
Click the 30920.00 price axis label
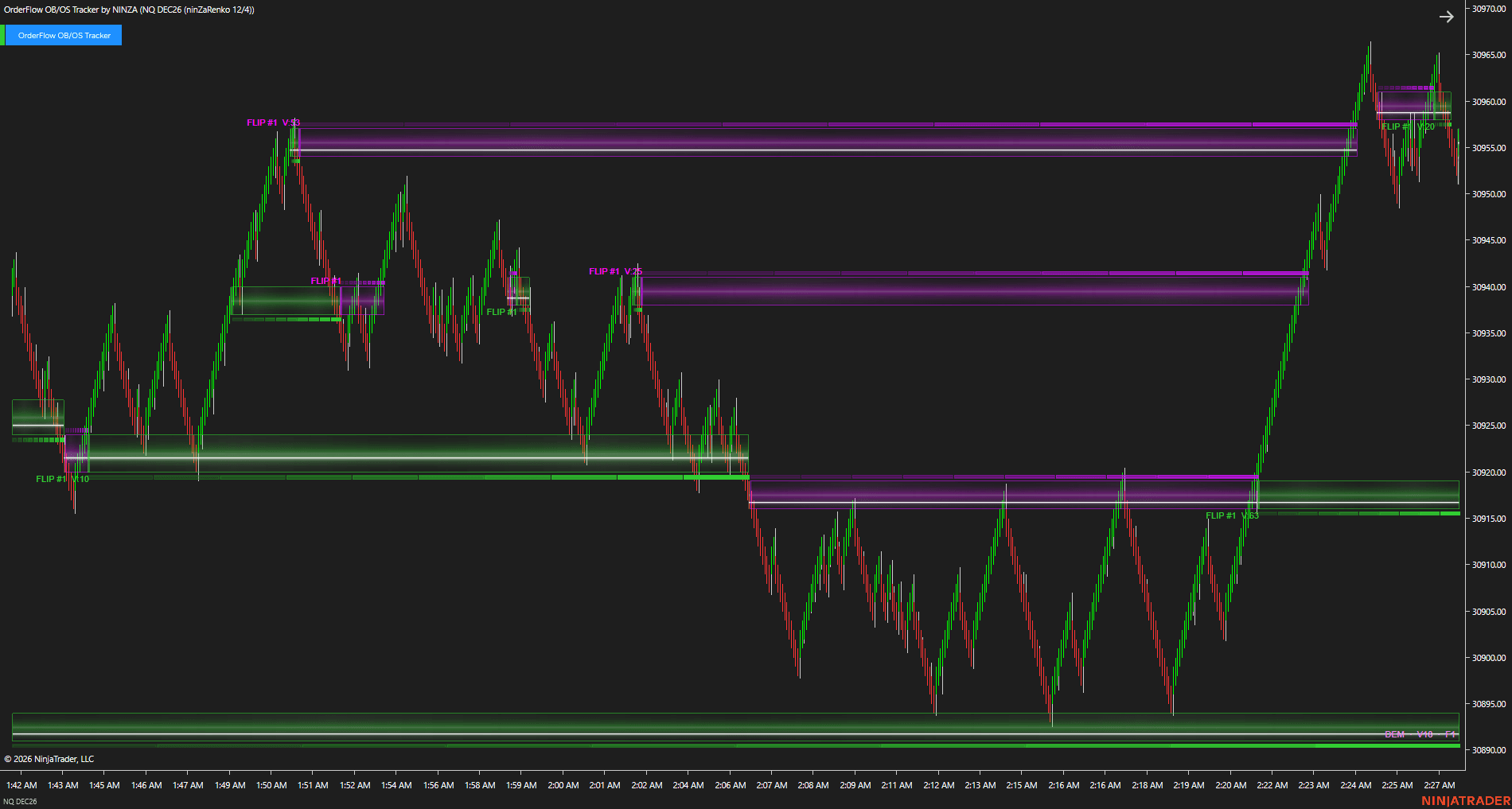click(1488, 473)
